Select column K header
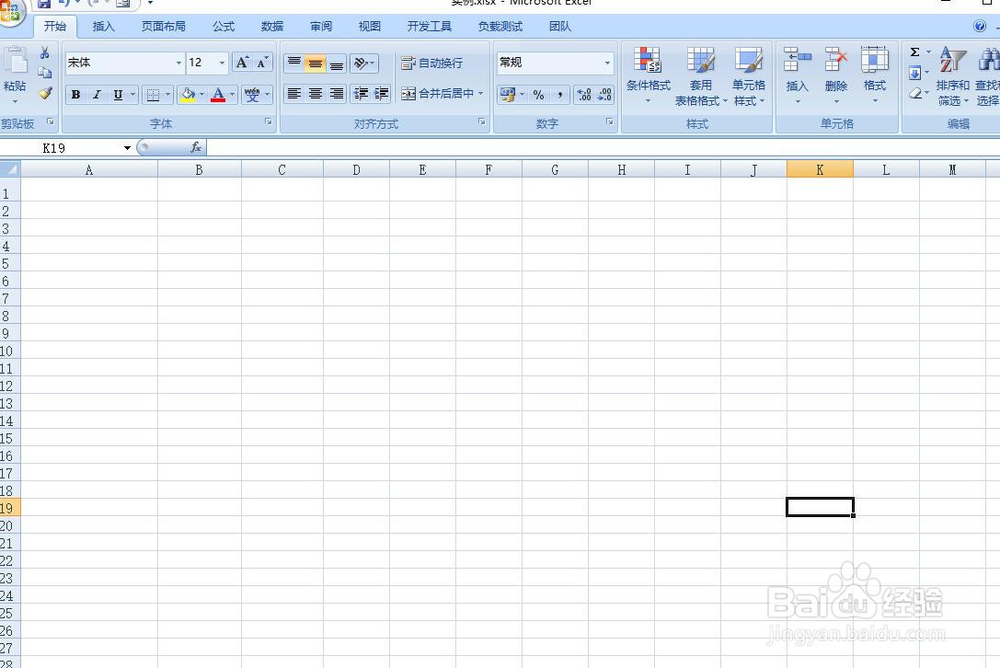 click(820, 170)
